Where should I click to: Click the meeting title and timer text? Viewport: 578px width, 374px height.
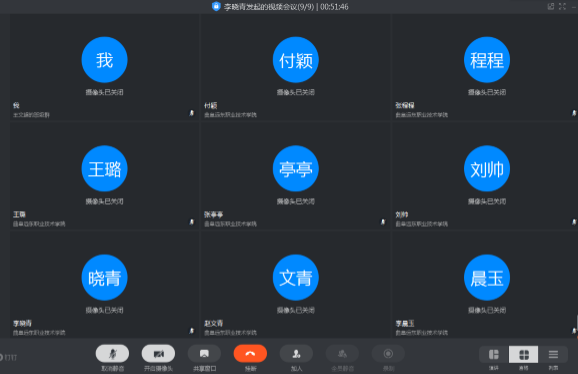click(x=286, y=7)
